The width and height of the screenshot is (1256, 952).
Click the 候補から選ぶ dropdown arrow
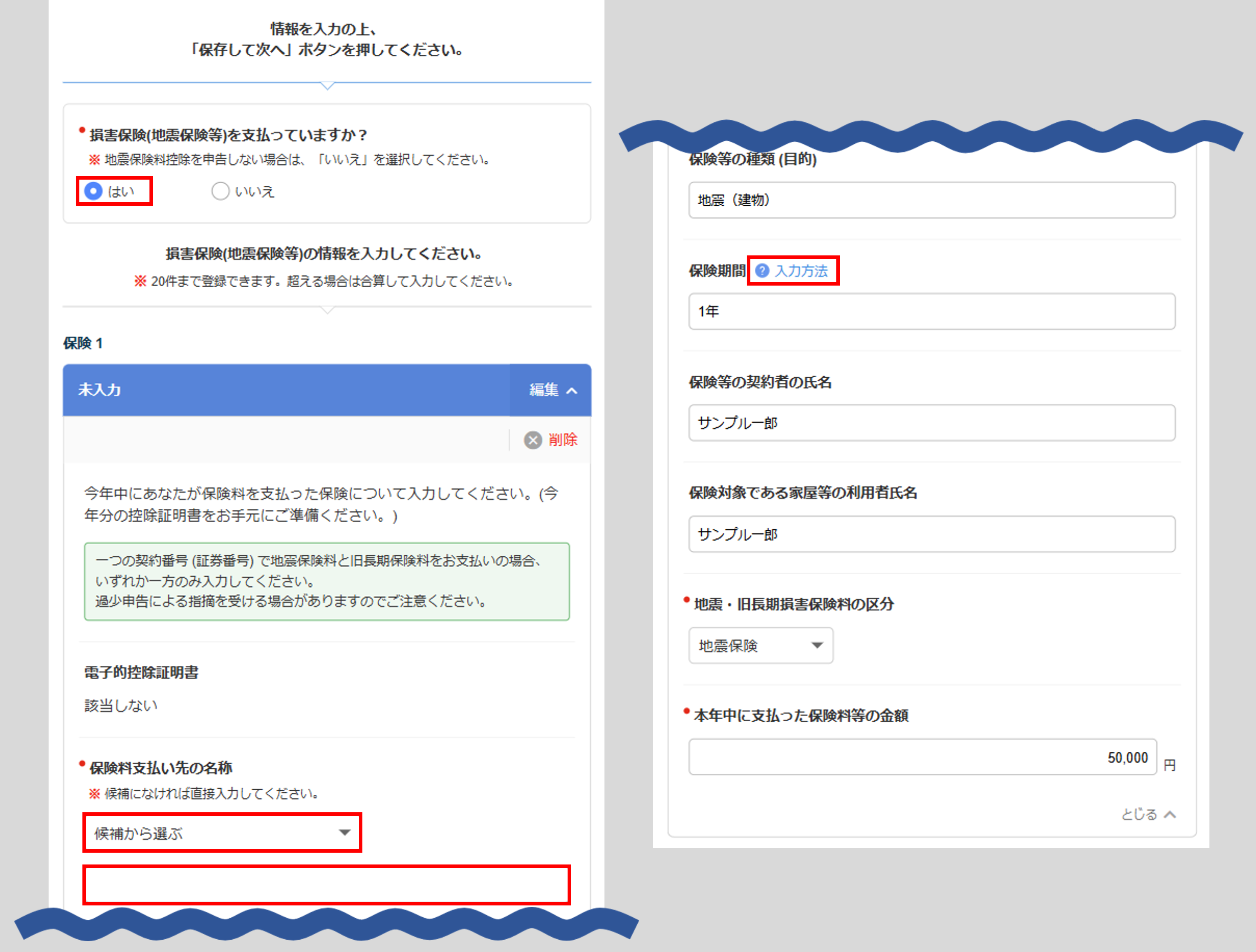point(344,833)
